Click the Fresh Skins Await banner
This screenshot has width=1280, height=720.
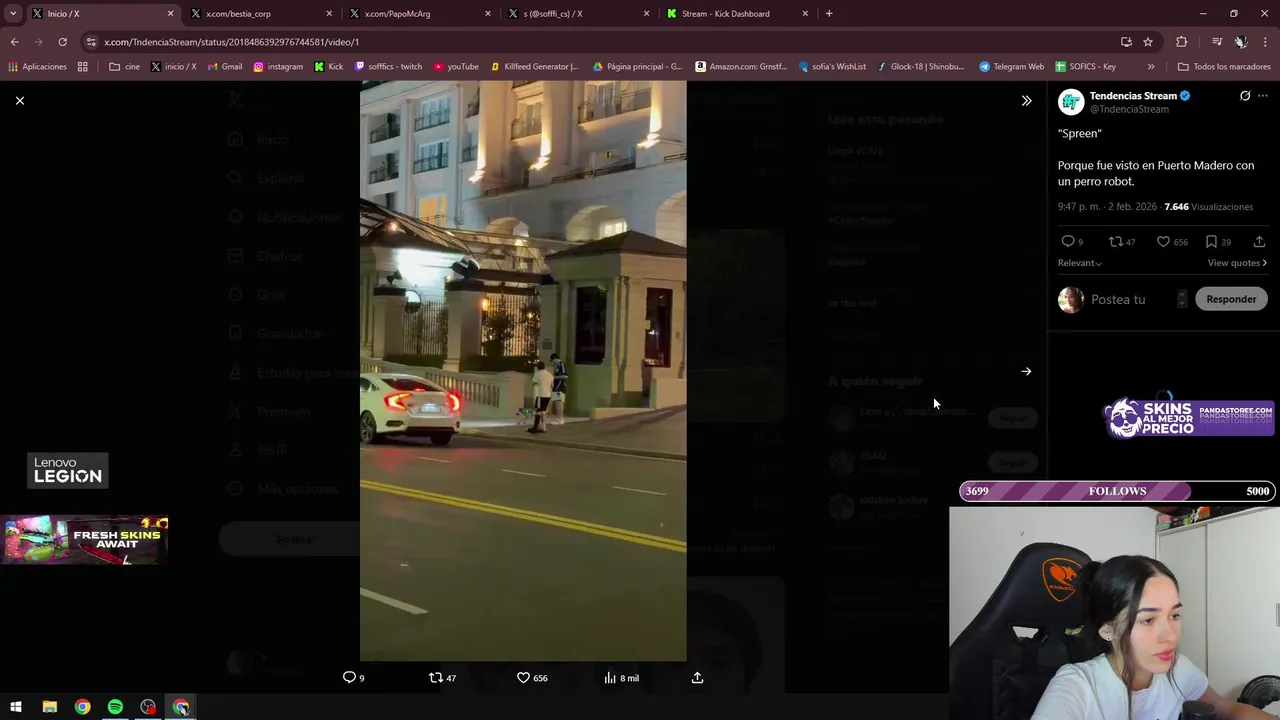point(85,540)
